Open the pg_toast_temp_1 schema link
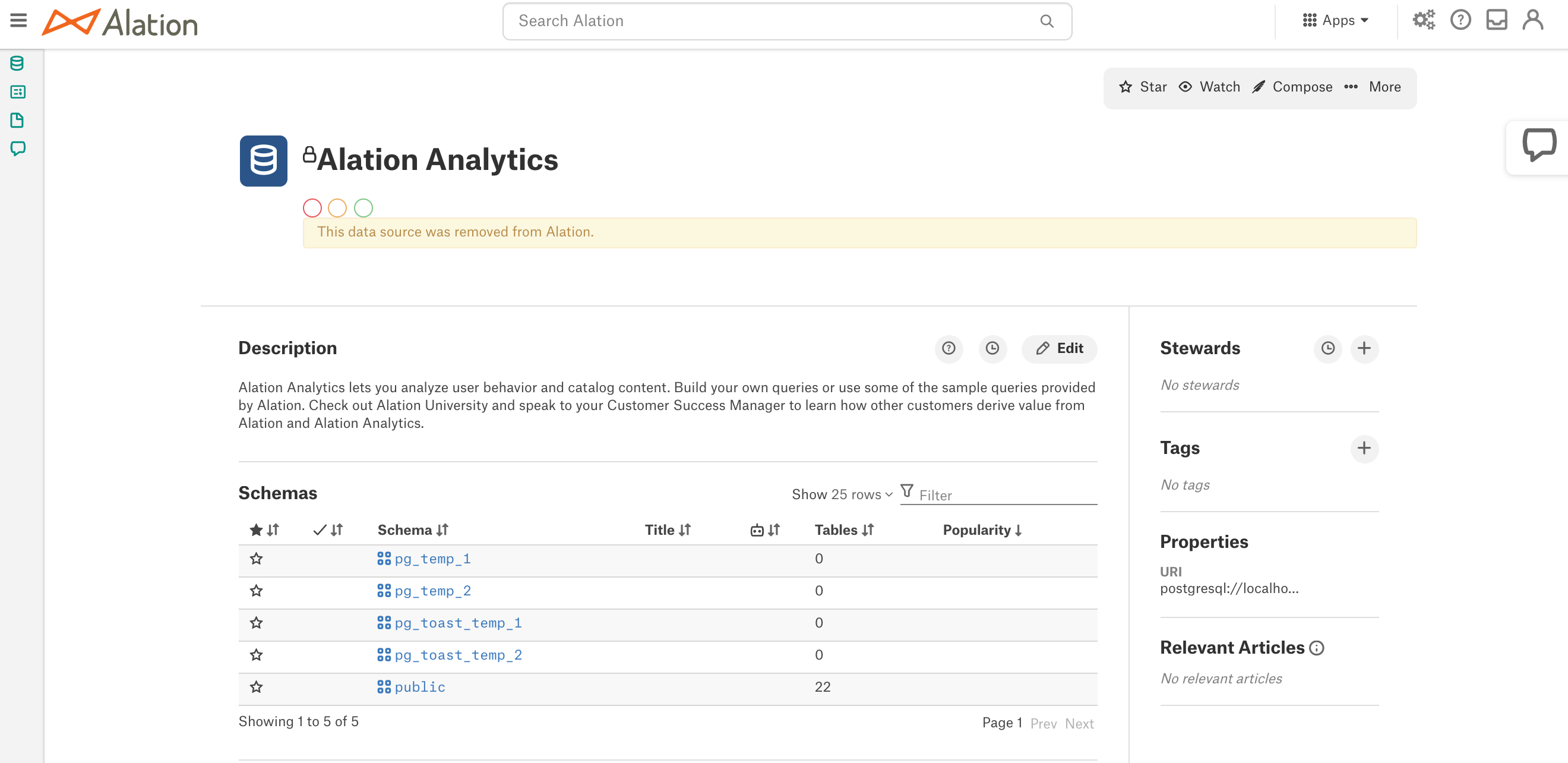Screen dimensions: 1568x763 (458, 623)
